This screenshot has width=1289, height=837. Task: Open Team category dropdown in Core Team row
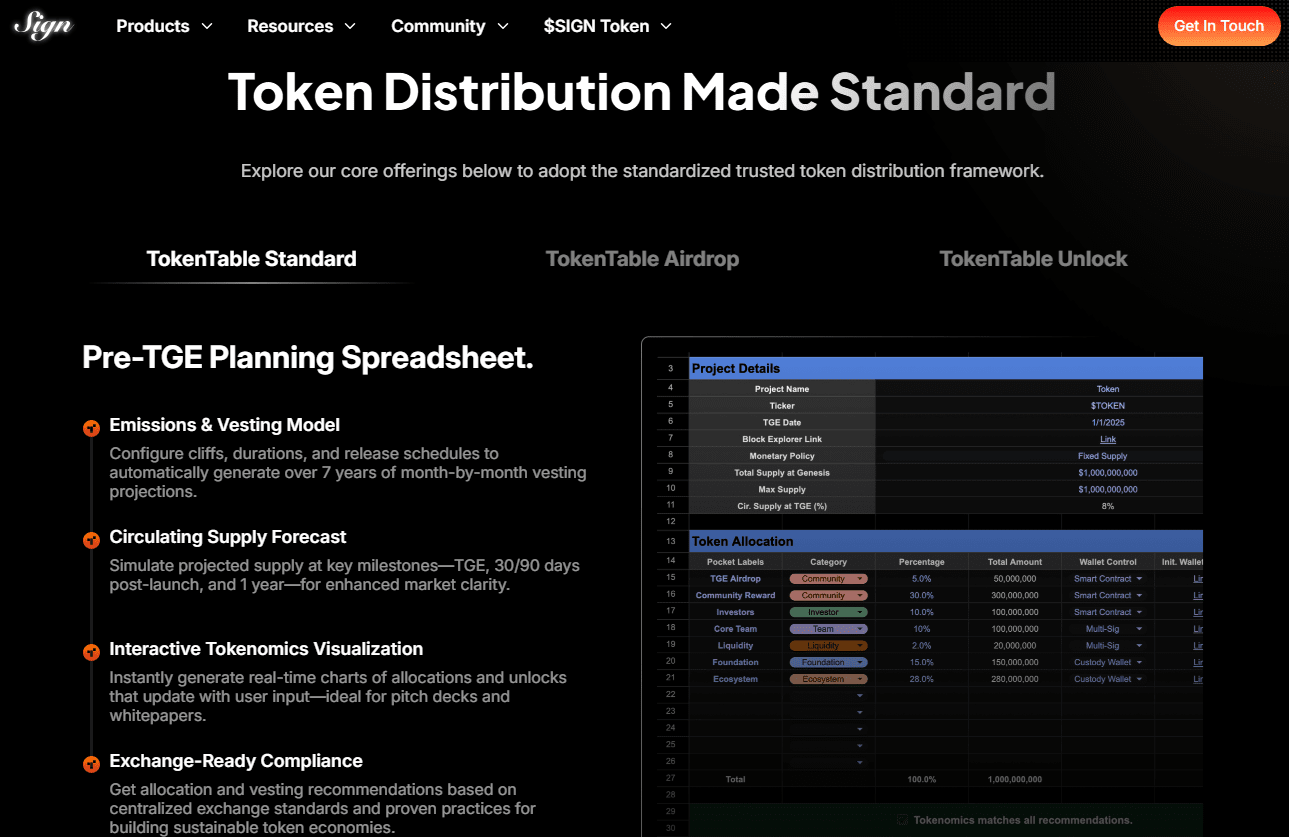pyautogui.click(x=828, y=629)
